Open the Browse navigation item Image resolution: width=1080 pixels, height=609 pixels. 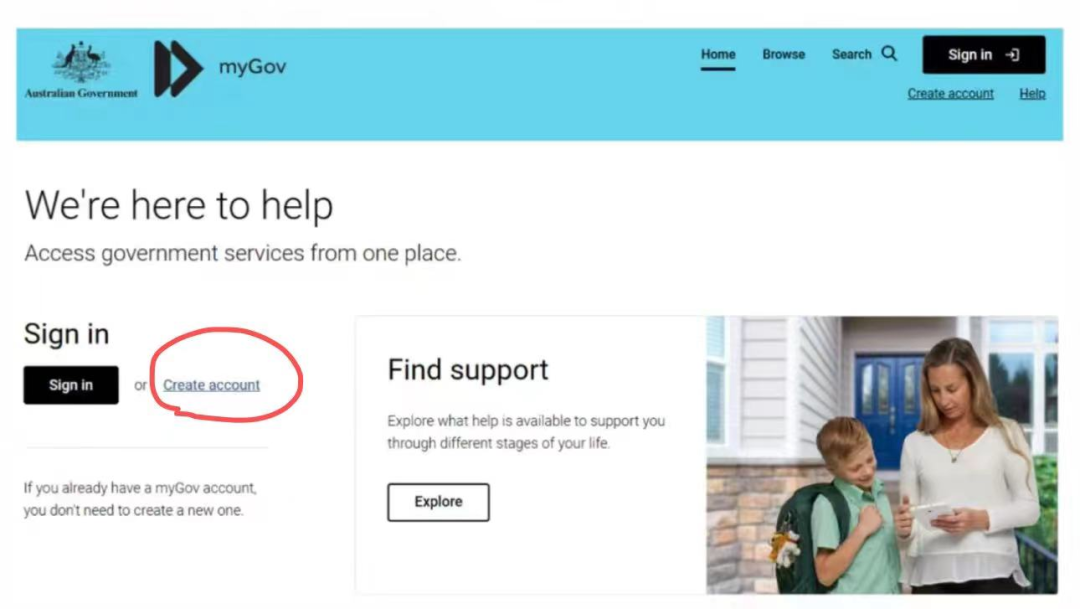pyautogui.click(x=783, y=54)
